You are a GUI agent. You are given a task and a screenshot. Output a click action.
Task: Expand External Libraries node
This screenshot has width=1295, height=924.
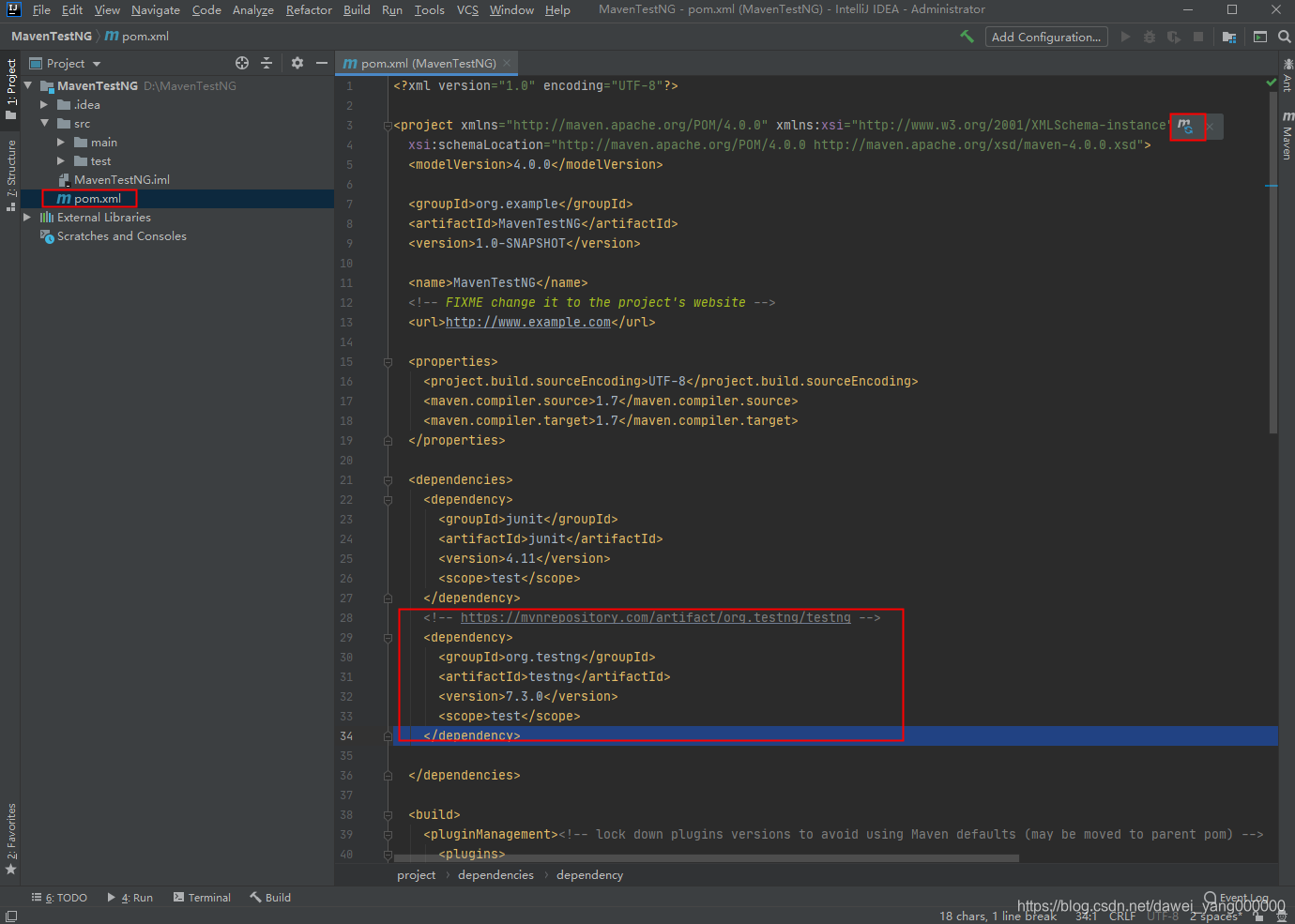27,217
